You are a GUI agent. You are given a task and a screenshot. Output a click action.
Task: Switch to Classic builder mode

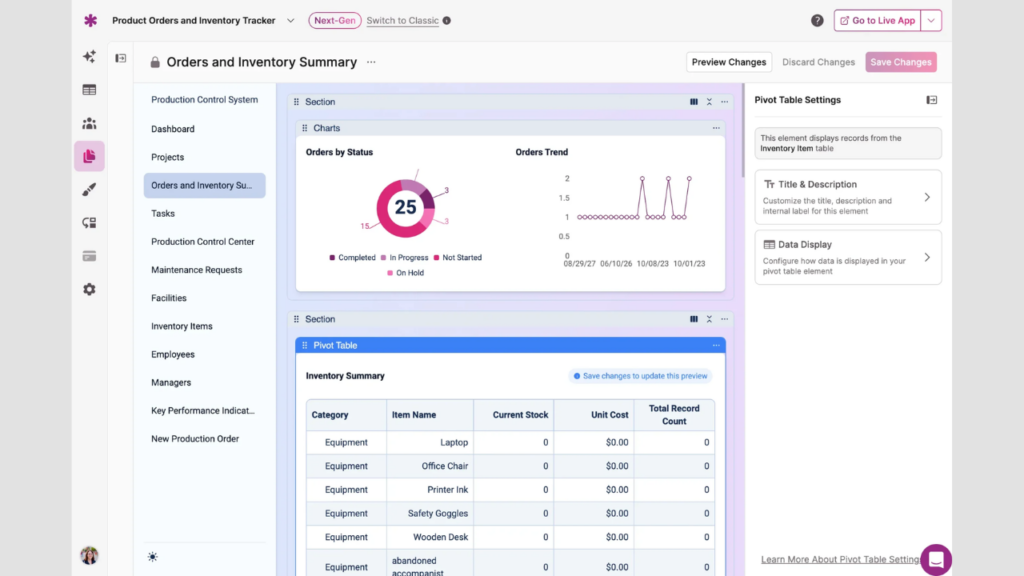pyautogui.click(x=402, y=20)
